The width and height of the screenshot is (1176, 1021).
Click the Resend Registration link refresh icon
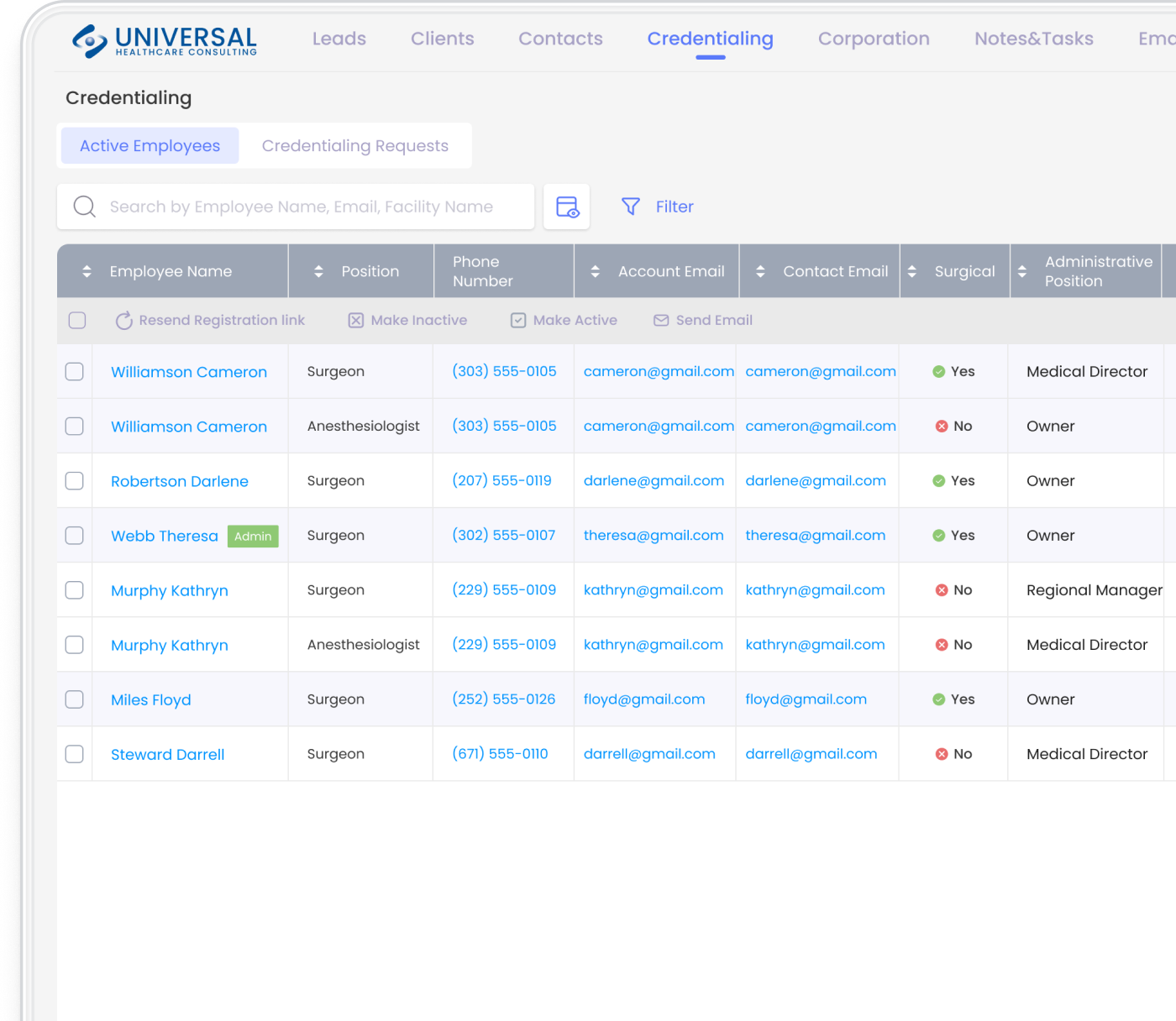pos(124,321)
